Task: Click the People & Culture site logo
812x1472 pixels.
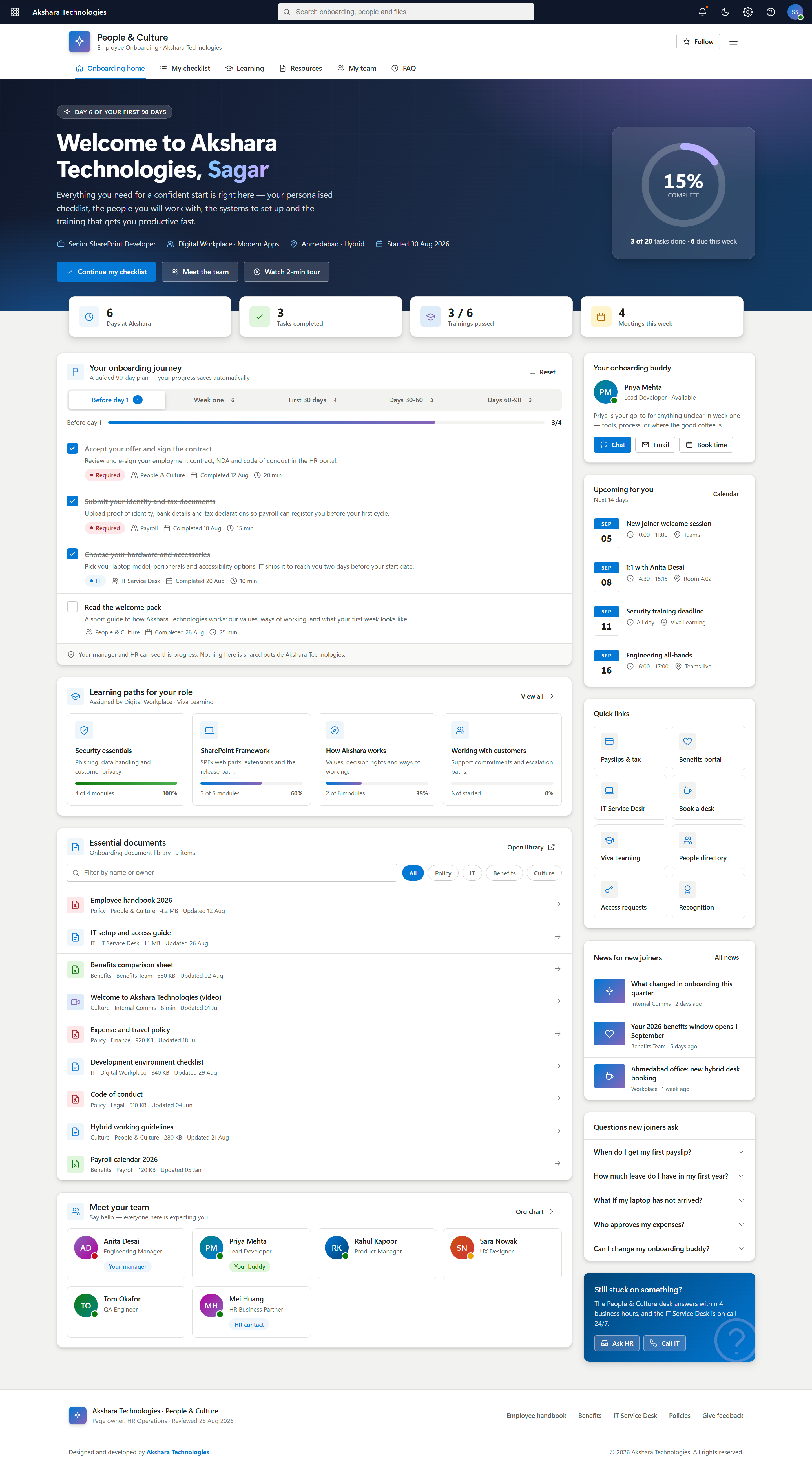Action: pos(79,42)
